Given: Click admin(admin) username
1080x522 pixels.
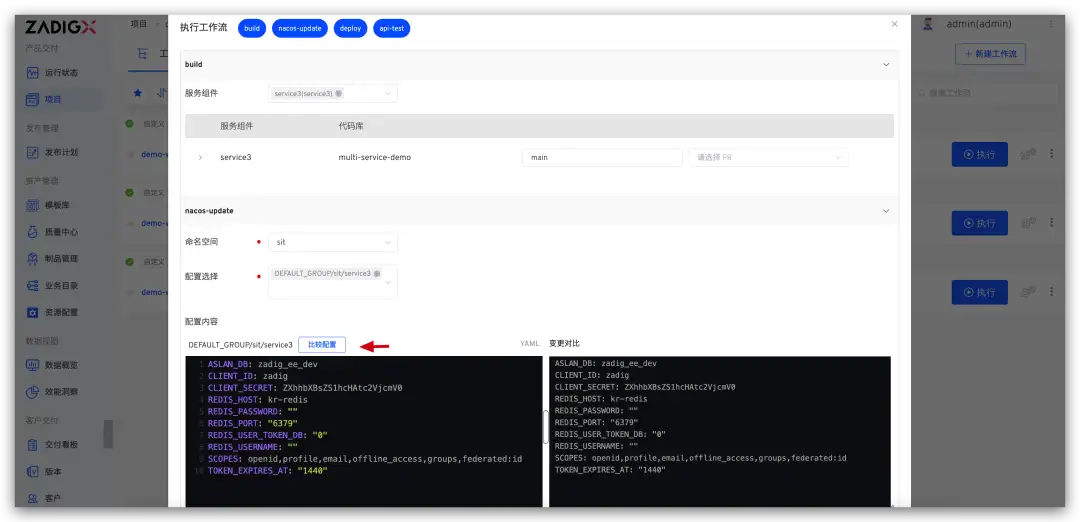Looking at the screenshot, I should pos(979,24).
